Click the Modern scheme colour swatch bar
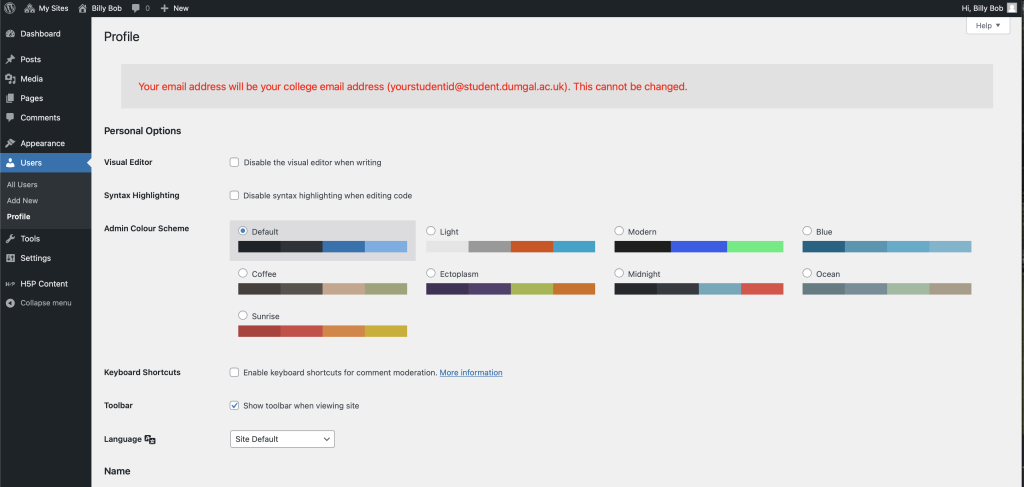The height and width of the screenshot is (487, 1024). [x=699, y=247]
